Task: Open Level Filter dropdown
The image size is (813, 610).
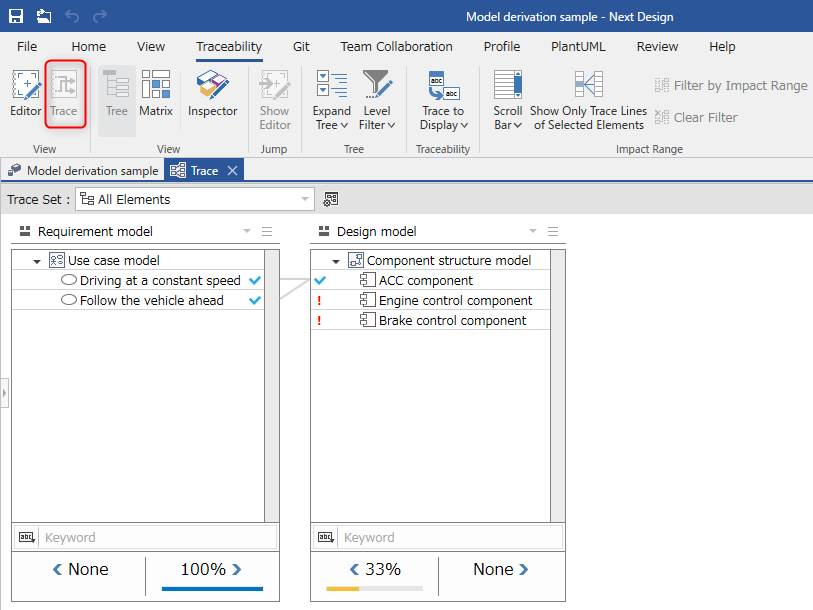Action: coord(376,100)
